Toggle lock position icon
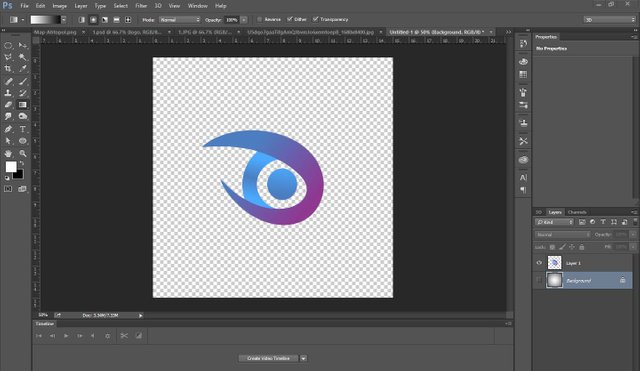 tap(572, 247)
